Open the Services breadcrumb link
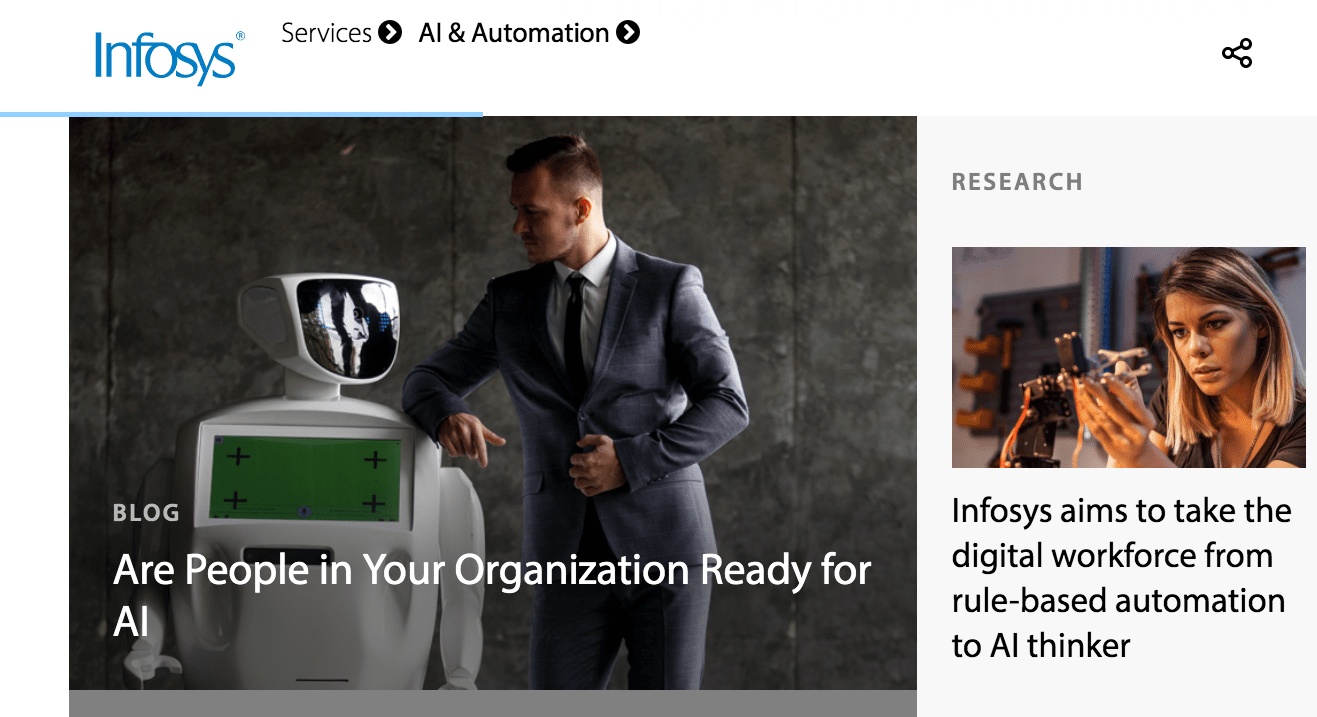This screenshot has width=1317, height=717. [x=326, y=33]
